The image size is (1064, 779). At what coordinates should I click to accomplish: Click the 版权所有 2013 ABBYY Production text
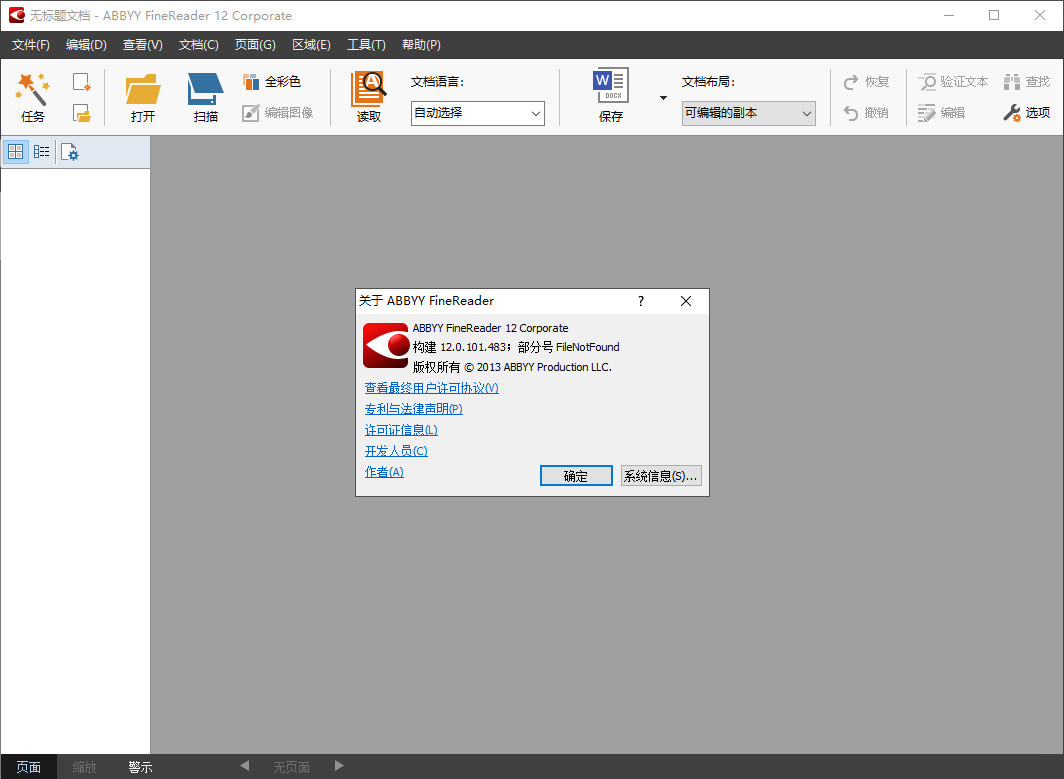(x=512, y=367)
